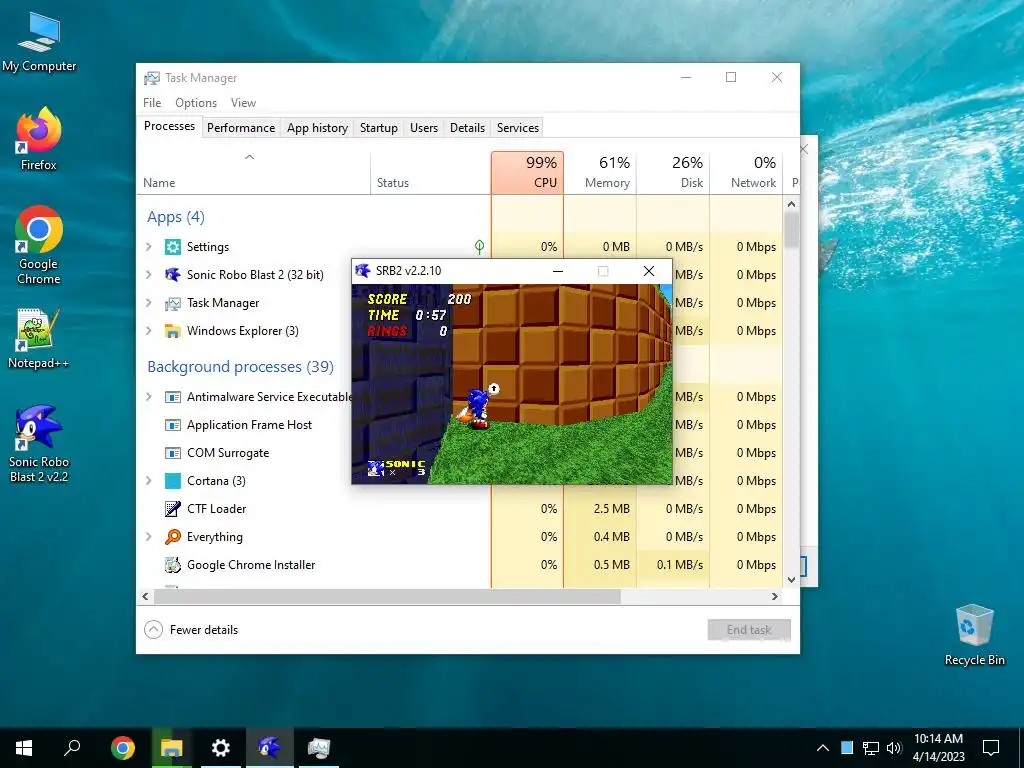
Task: Expand the Task Manager process row
Action: (149, 303)
